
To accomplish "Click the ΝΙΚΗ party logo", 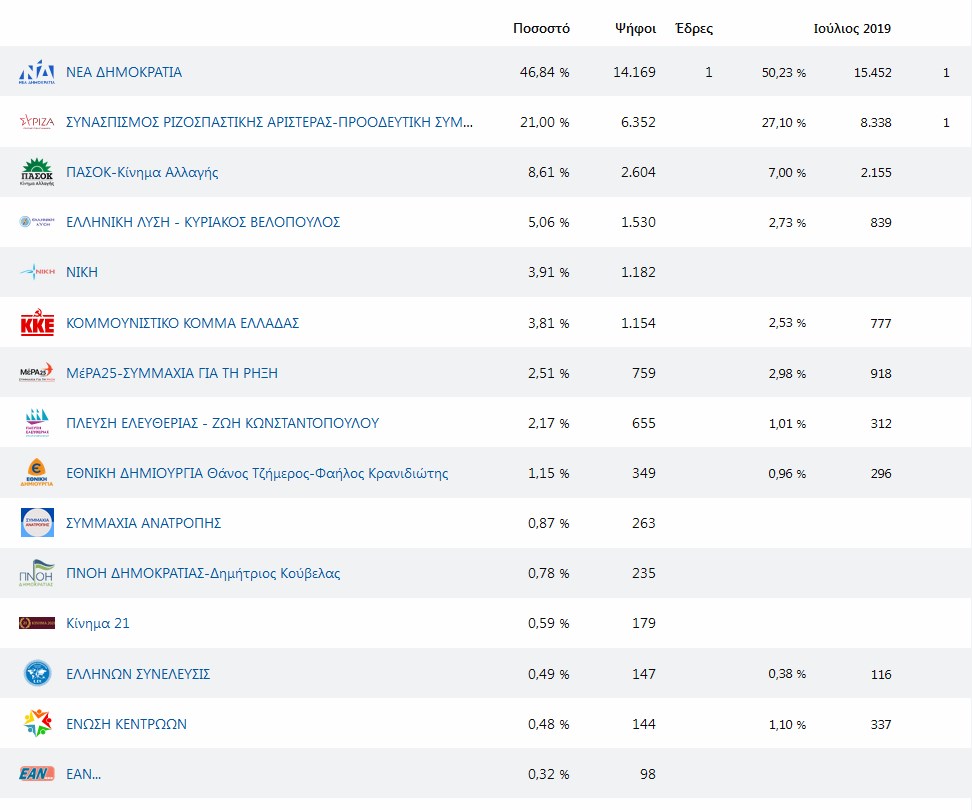I will point(37,271).
